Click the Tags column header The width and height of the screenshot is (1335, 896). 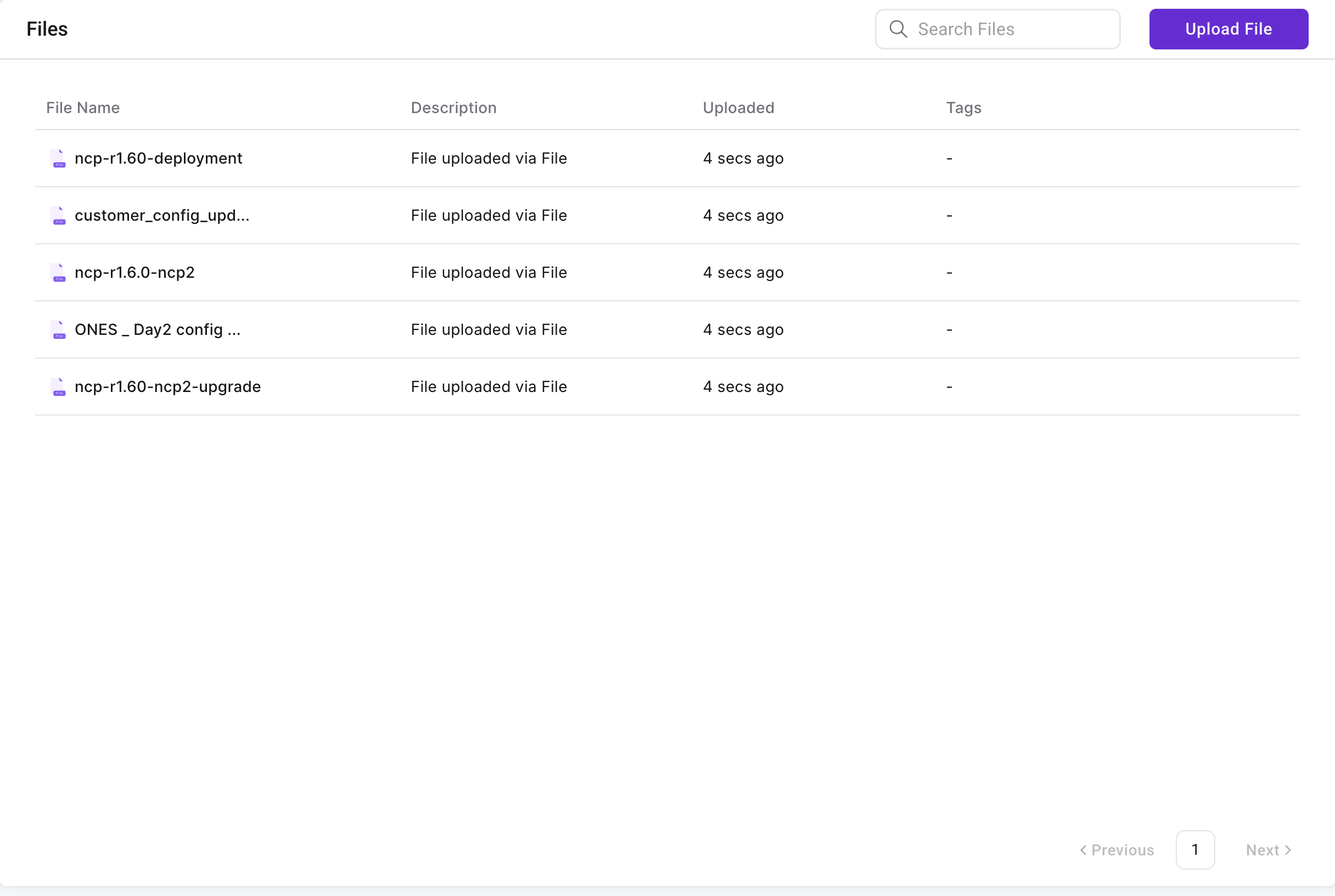pos(963,108)
